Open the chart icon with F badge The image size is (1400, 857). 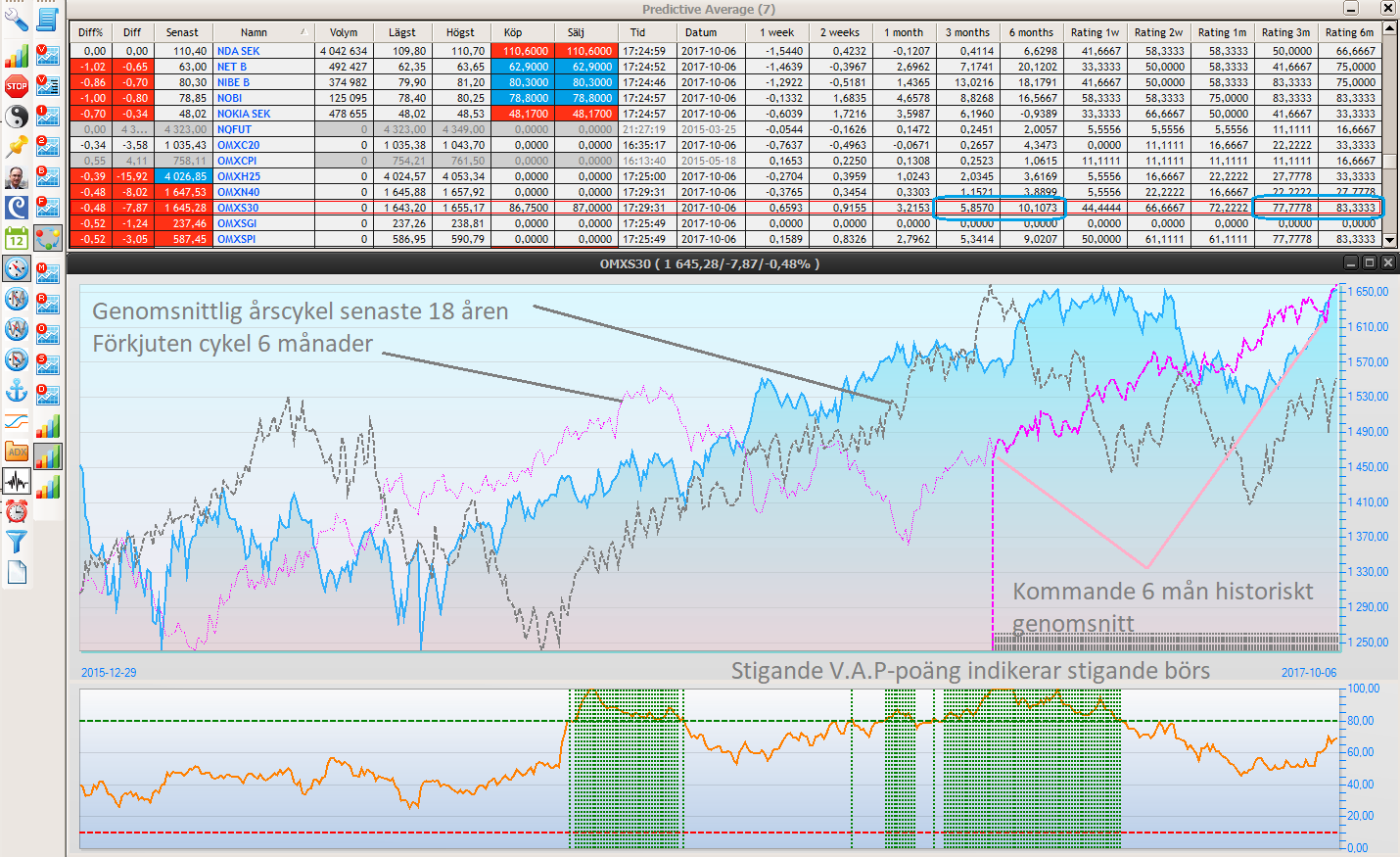[x=47, y=208]
